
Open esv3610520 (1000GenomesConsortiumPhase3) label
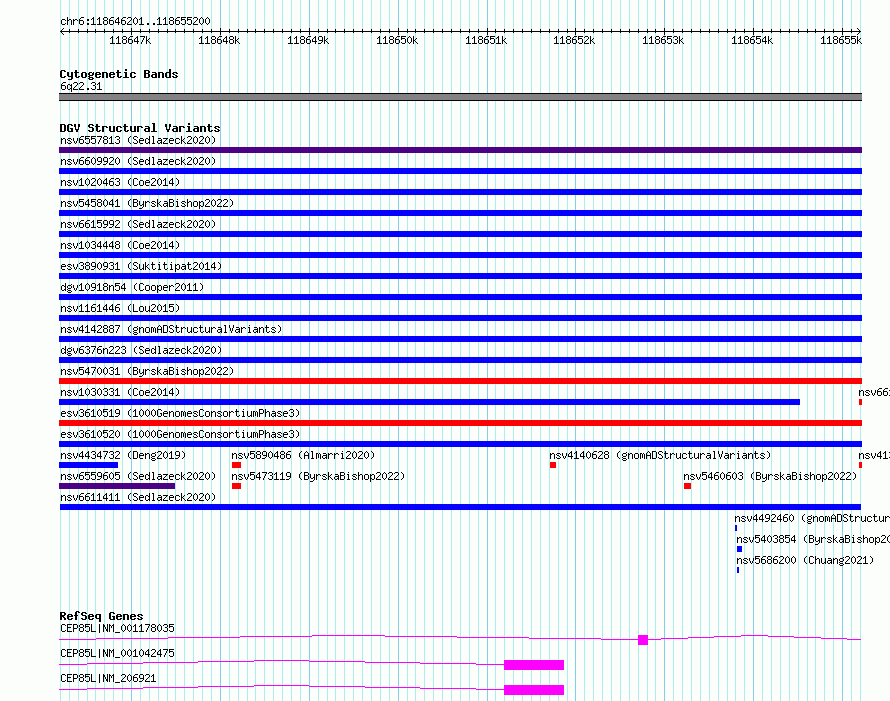[180, 434]
